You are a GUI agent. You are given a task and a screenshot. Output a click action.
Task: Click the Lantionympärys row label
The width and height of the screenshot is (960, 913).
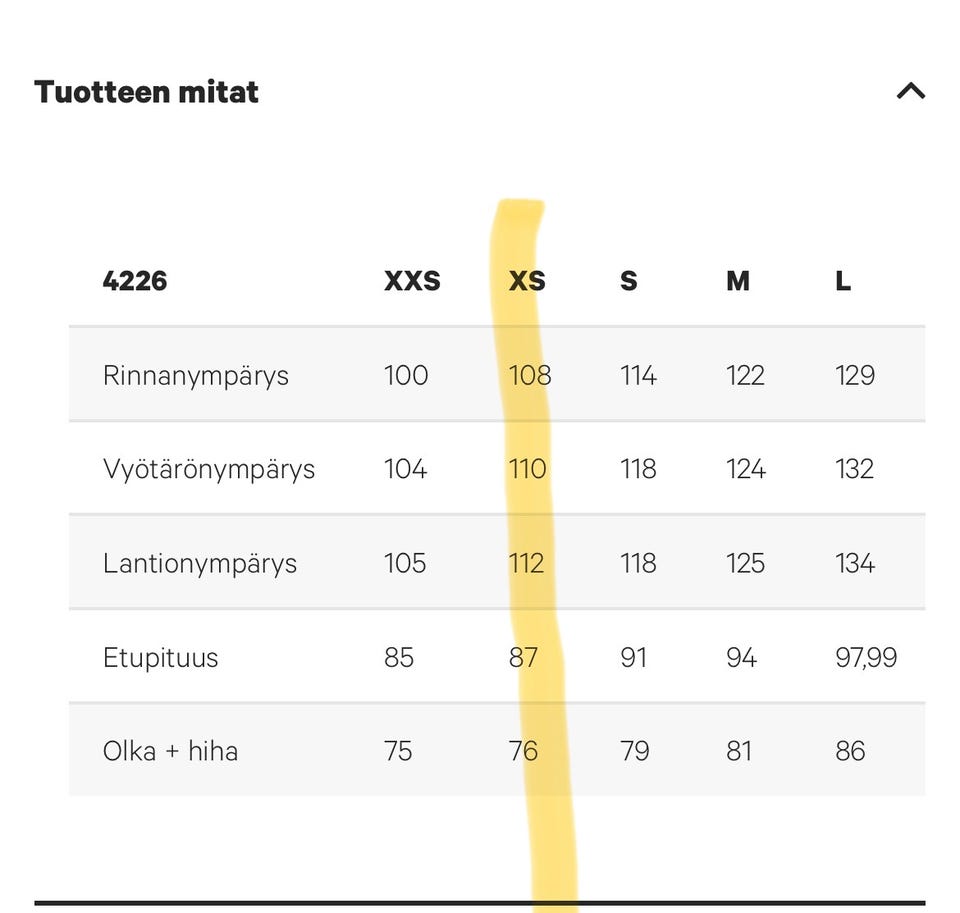pos(200,564)
